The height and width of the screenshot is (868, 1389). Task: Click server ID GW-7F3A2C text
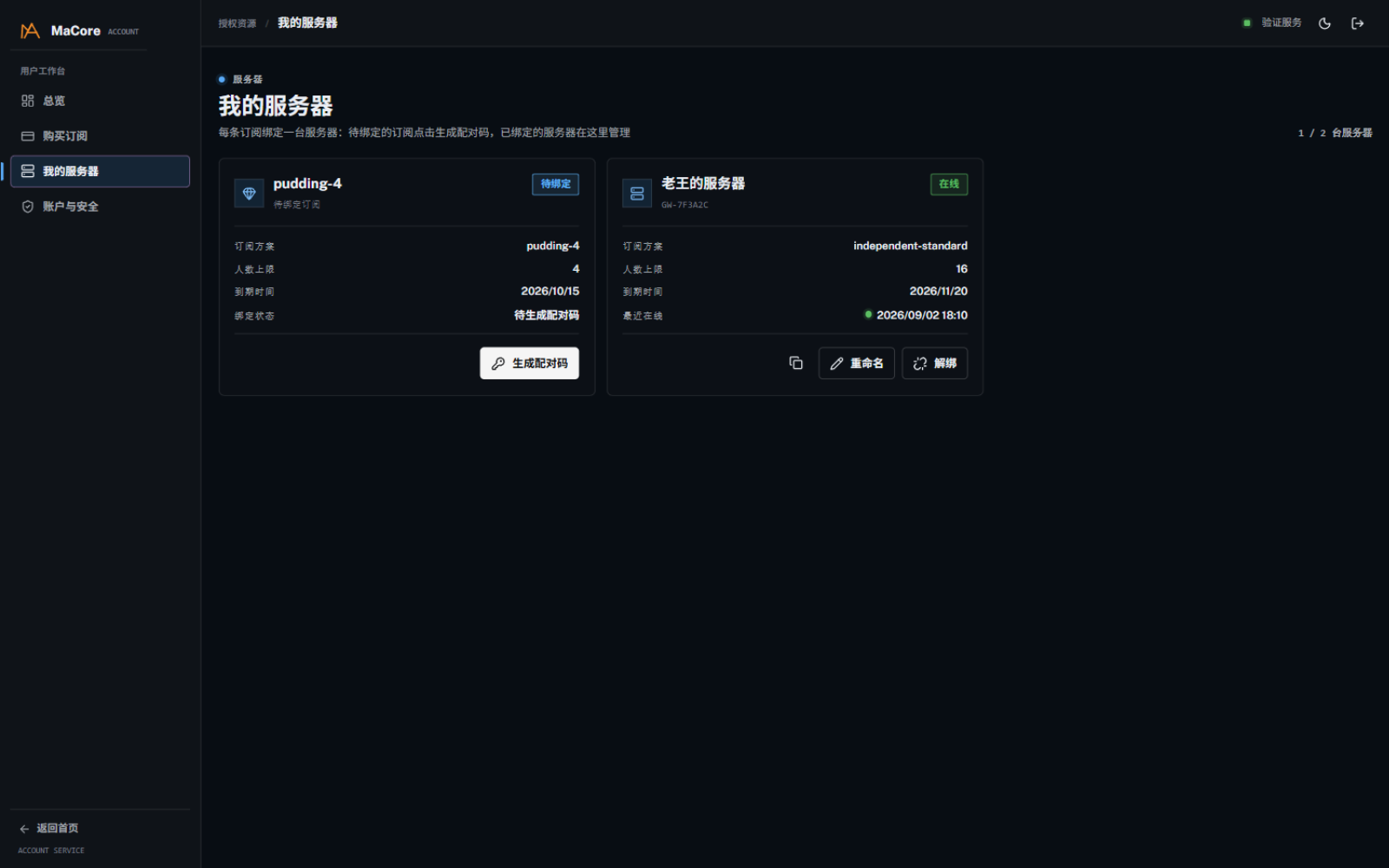tap(685, 205)
